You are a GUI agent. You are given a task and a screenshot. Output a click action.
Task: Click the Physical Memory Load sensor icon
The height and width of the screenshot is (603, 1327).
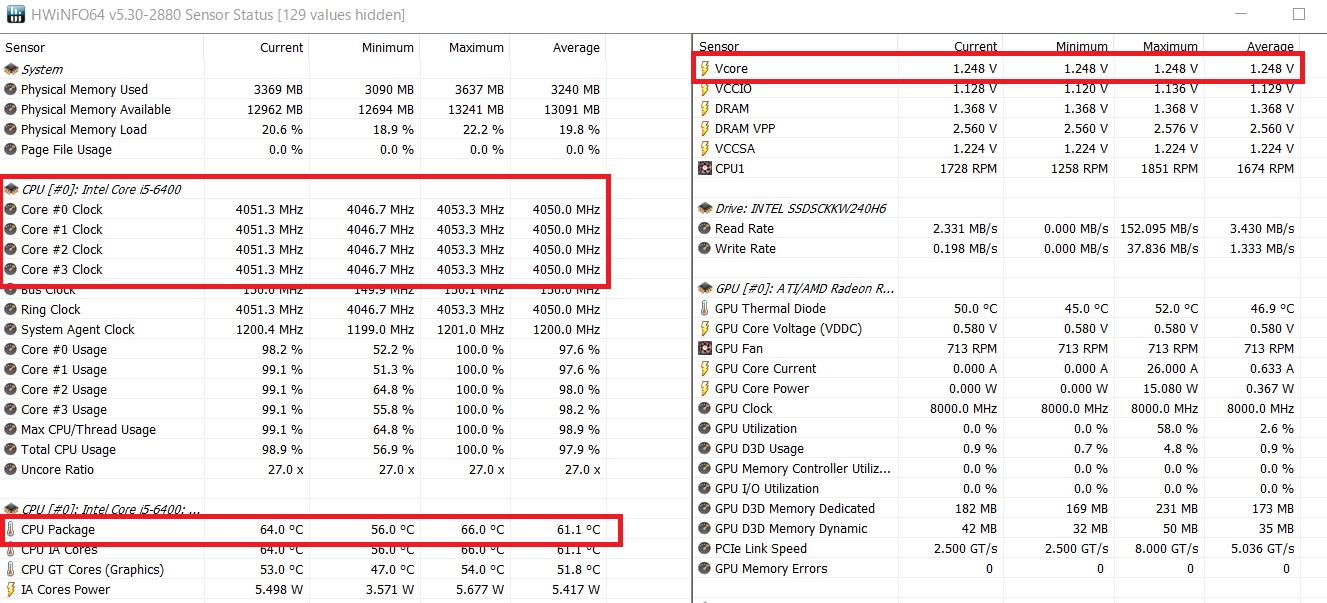[11, 129]
